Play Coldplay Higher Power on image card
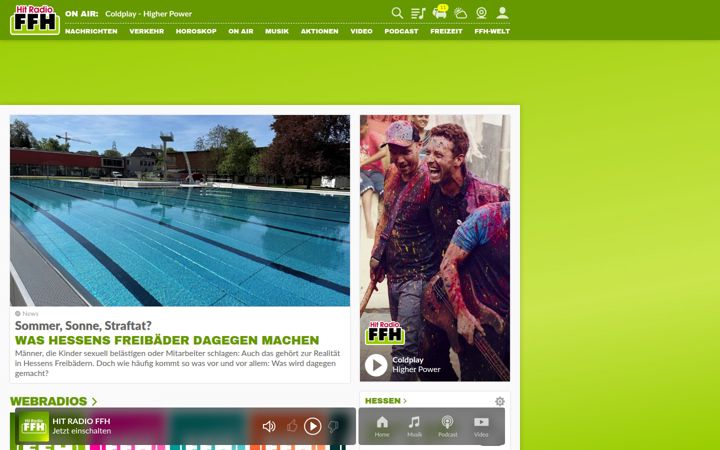720x450 pixels. [x=376, y=365]
